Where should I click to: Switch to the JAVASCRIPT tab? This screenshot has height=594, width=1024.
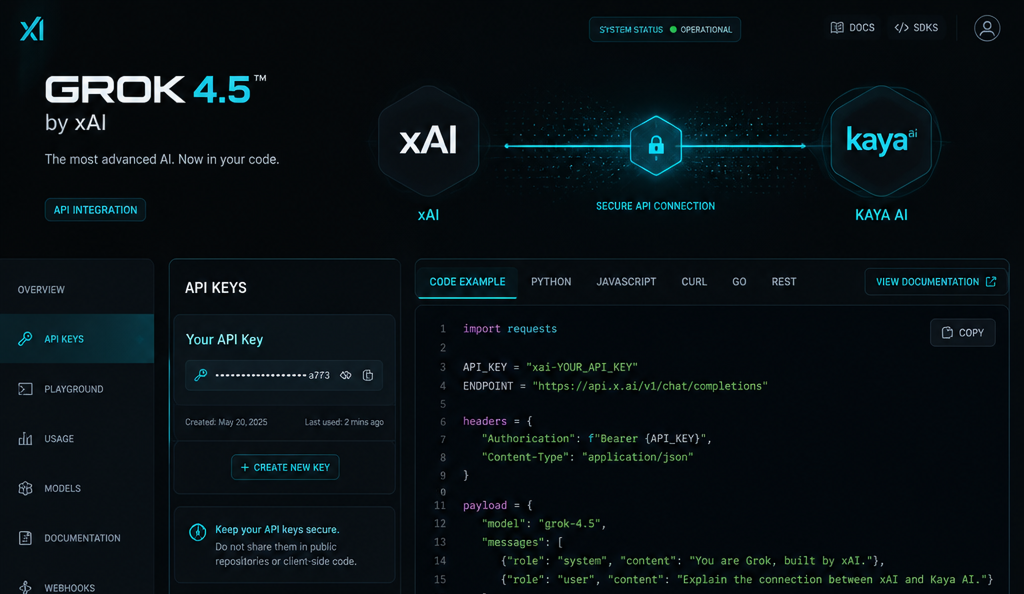point(626,282)
